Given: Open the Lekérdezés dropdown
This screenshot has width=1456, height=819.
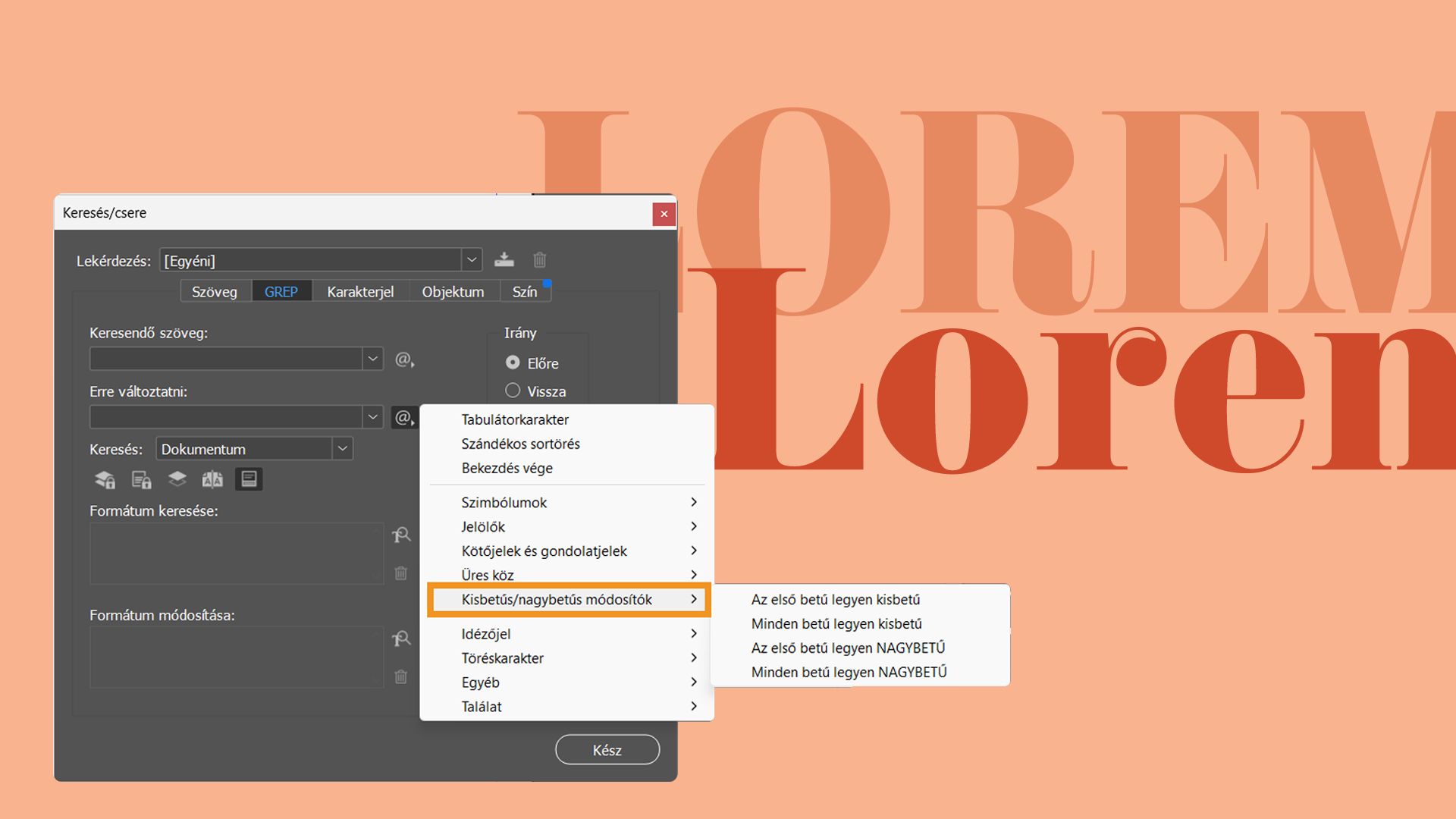Looking at the screenshot, I should coord(471,260).
